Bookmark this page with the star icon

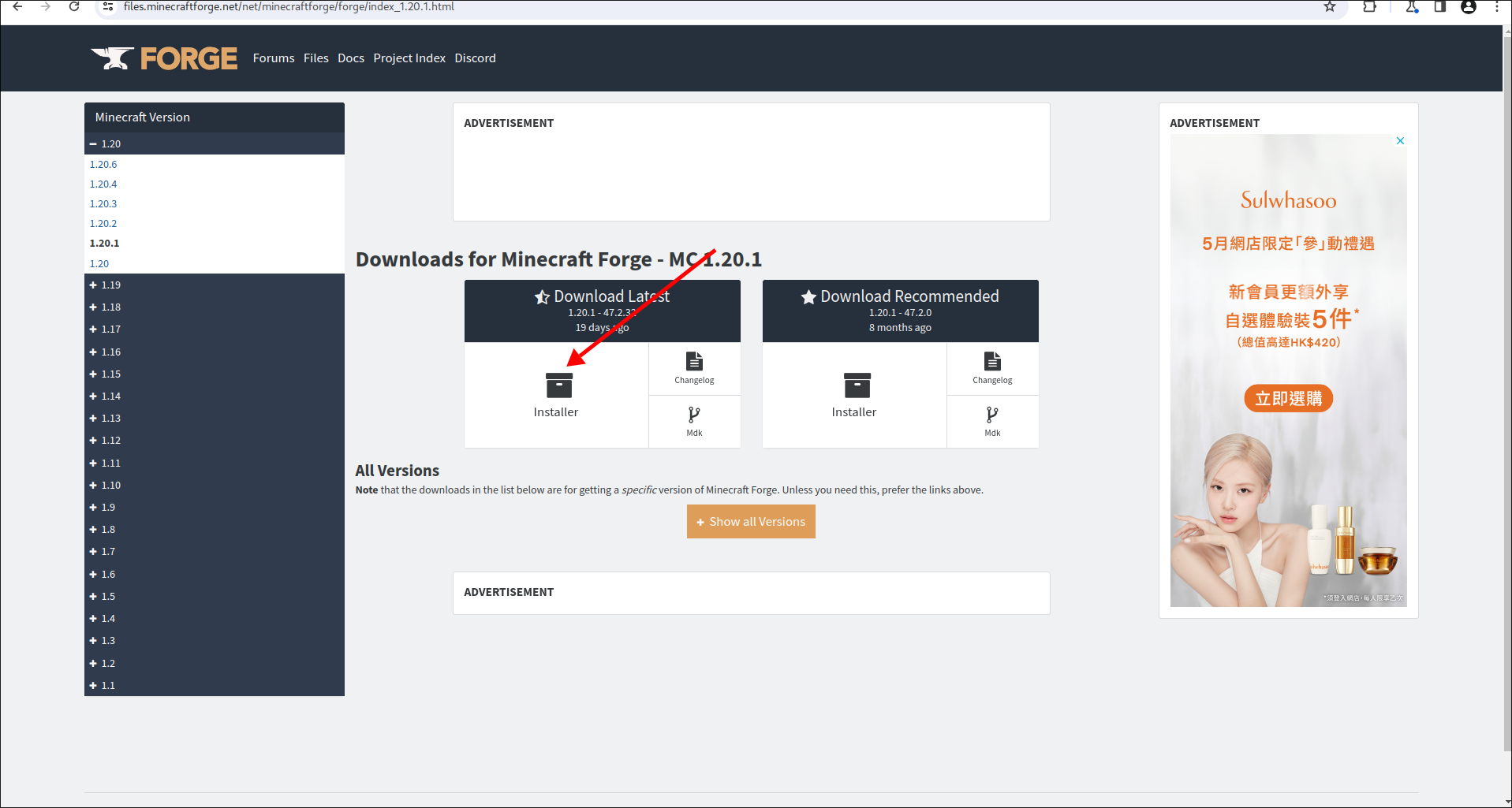[1330, 6]
